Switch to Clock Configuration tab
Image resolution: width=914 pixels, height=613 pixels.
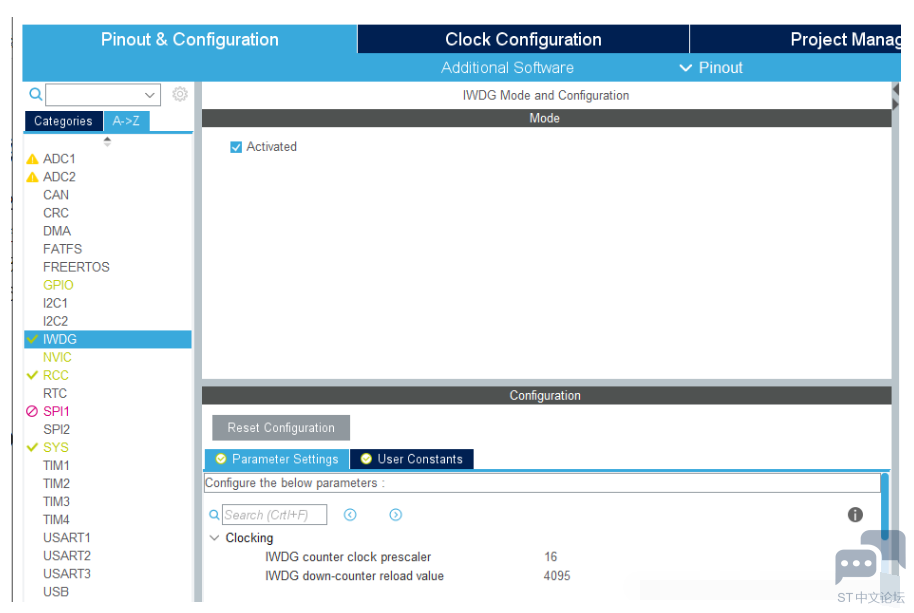click(x=523, y=40)
